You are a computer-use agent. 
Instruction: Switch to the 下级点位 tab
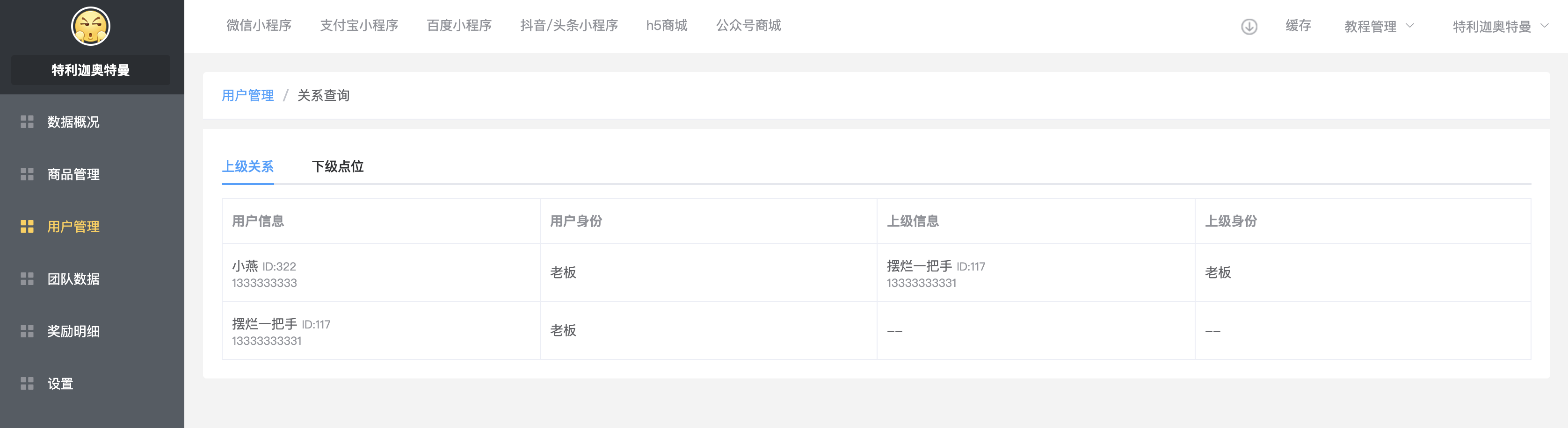coord(337,167)
